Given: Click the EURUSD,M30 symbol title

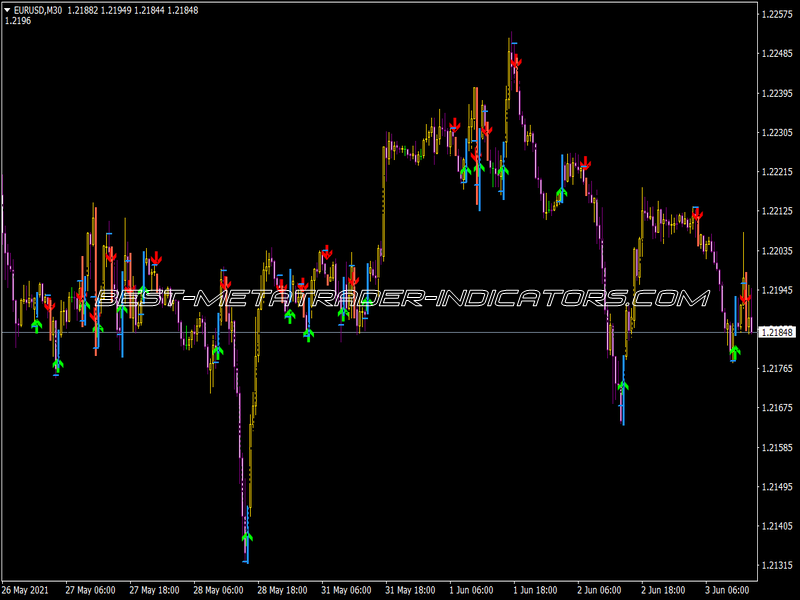Looking at the screenshot, I should tap(38, 10).
